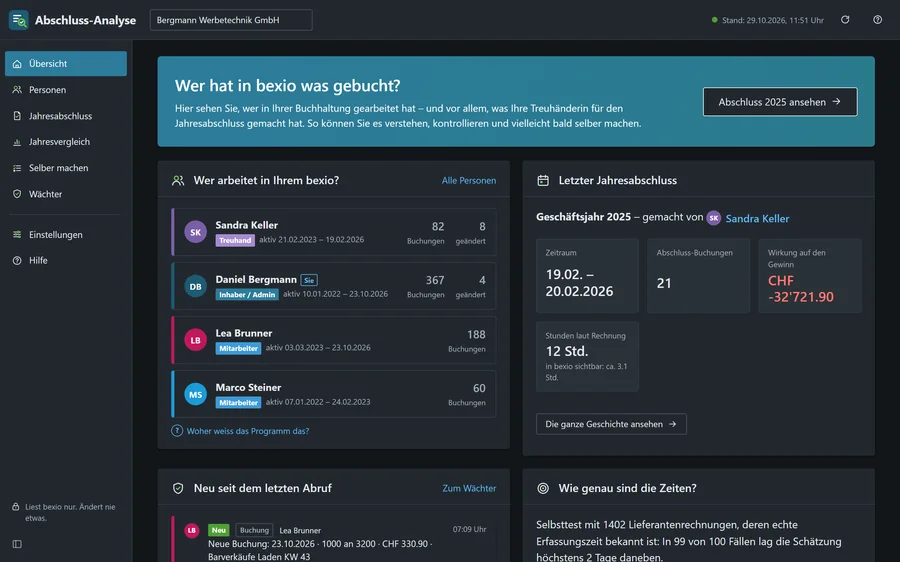Click the SK avatar next to gemacht von

pyautogui.click(x=713, y=218)
